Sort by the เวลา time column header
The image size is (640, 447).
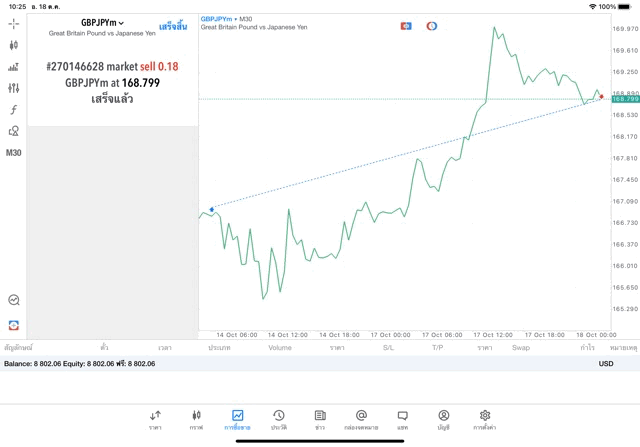[165, 348]
